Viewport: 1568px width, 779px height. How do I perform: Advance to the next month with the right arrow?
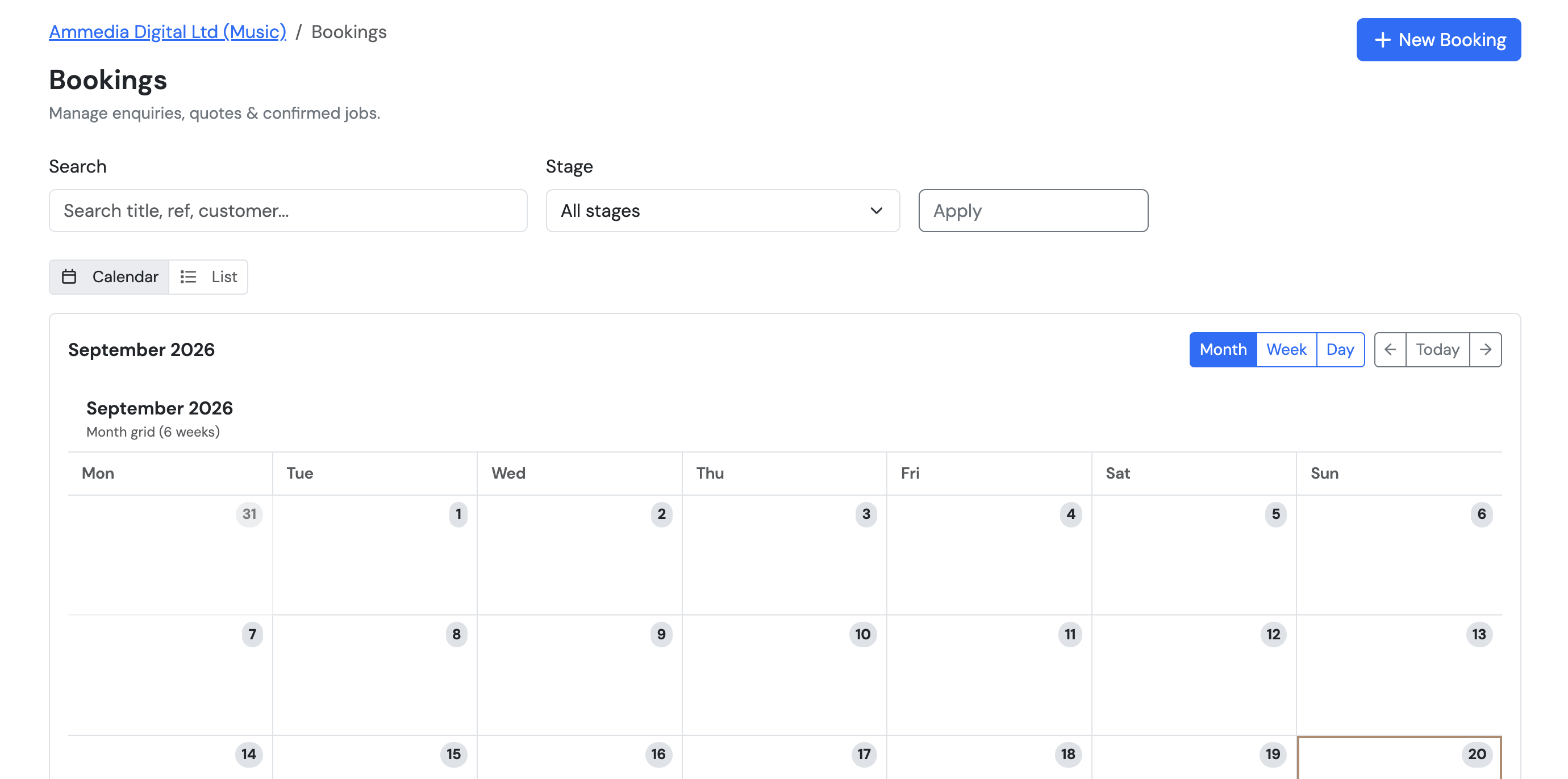pos(1485,349)
